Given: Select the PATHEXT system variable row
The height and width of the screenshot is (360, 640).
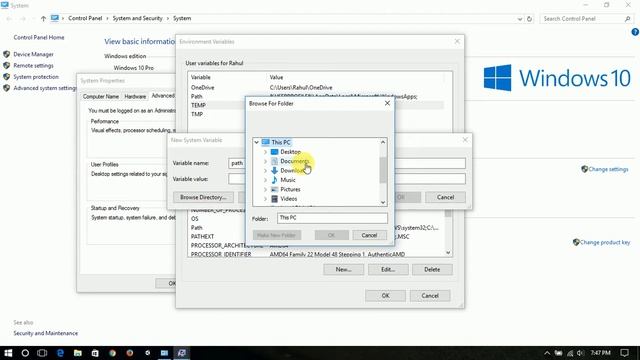Looking at the screenshot, I should [316, 236].
